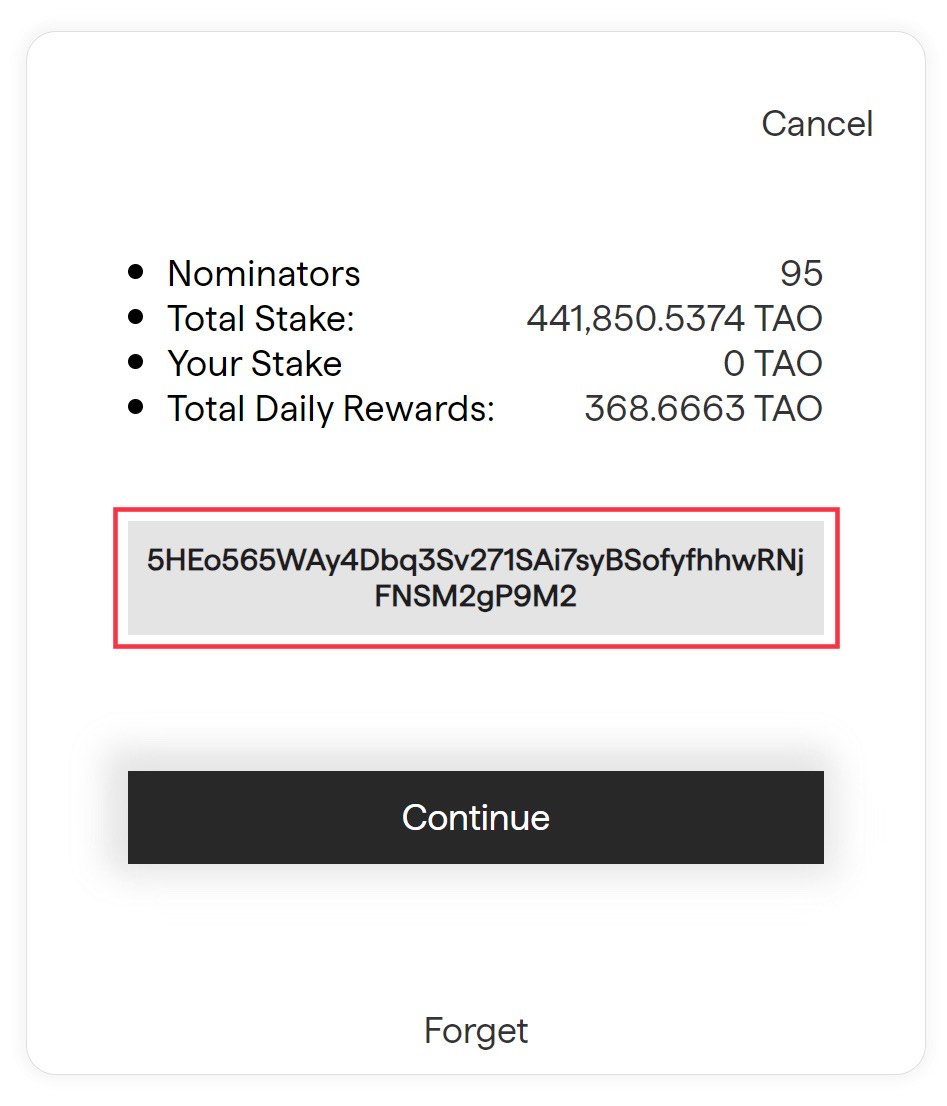This screenshot has width=947, height=1106.
Task: Click the address ending FNSM2gP9M2
Action: pyautogui.click(x=476, y=596)
